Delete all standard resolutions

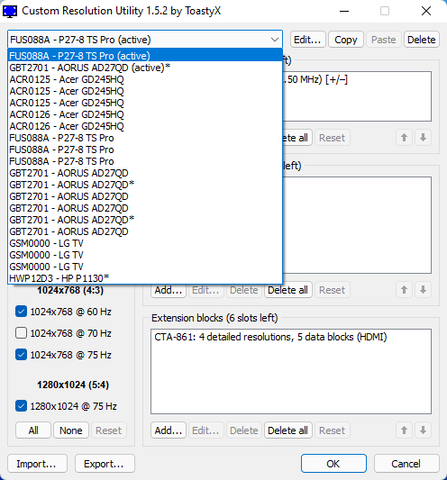point(288,290)
